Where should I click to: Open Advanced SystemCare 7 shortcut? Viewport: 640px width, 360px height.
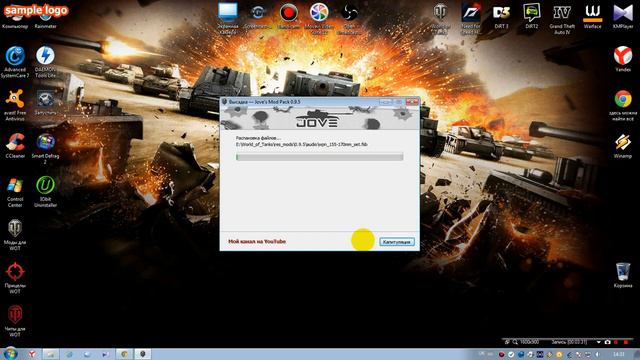15,62
